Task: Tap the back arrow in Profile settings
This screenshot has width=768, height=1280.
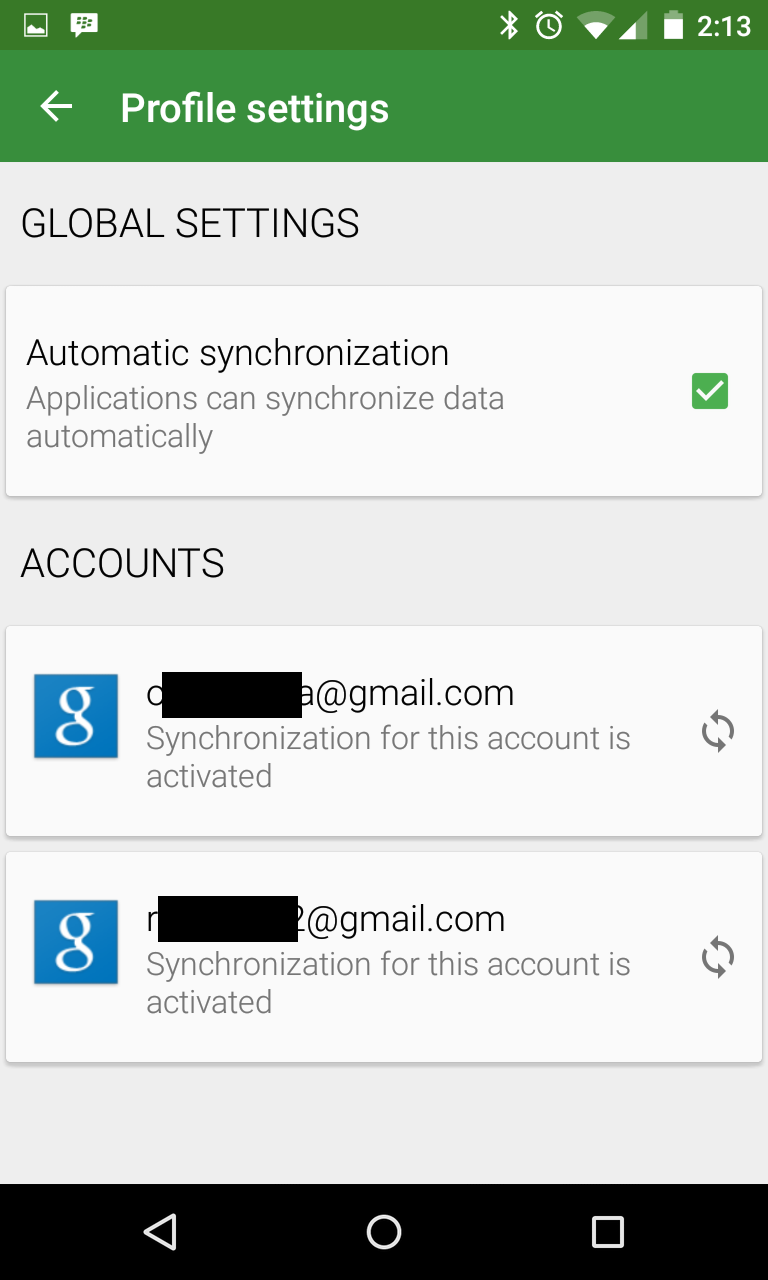Action: pyautogui.click(x=57, y=107)
